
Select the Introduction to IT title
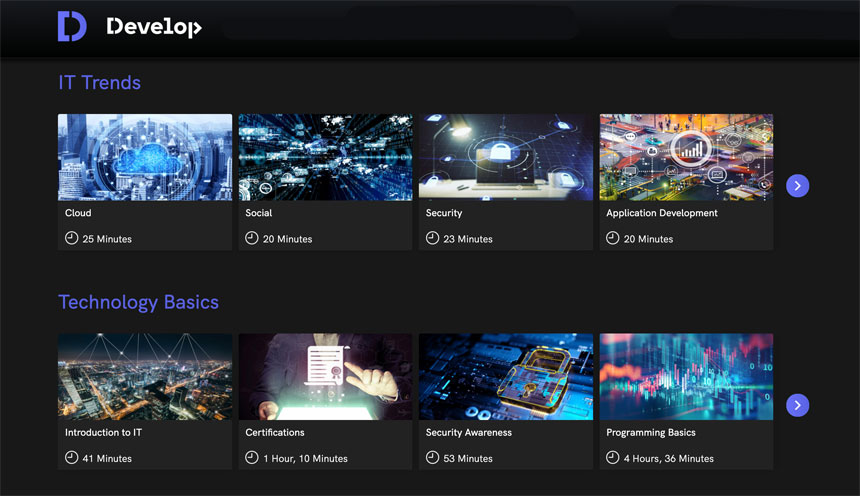(x=105, y=433)
